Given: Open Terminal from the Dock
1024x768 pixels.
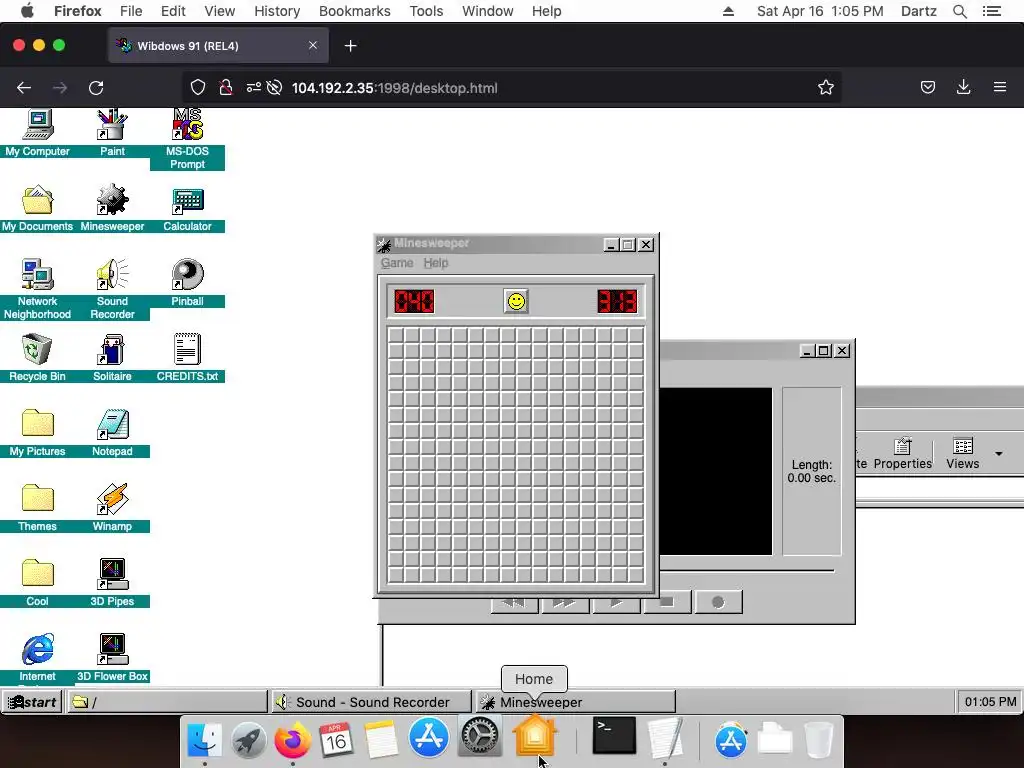Looking at the screenshot, I should tap(614, 737).
